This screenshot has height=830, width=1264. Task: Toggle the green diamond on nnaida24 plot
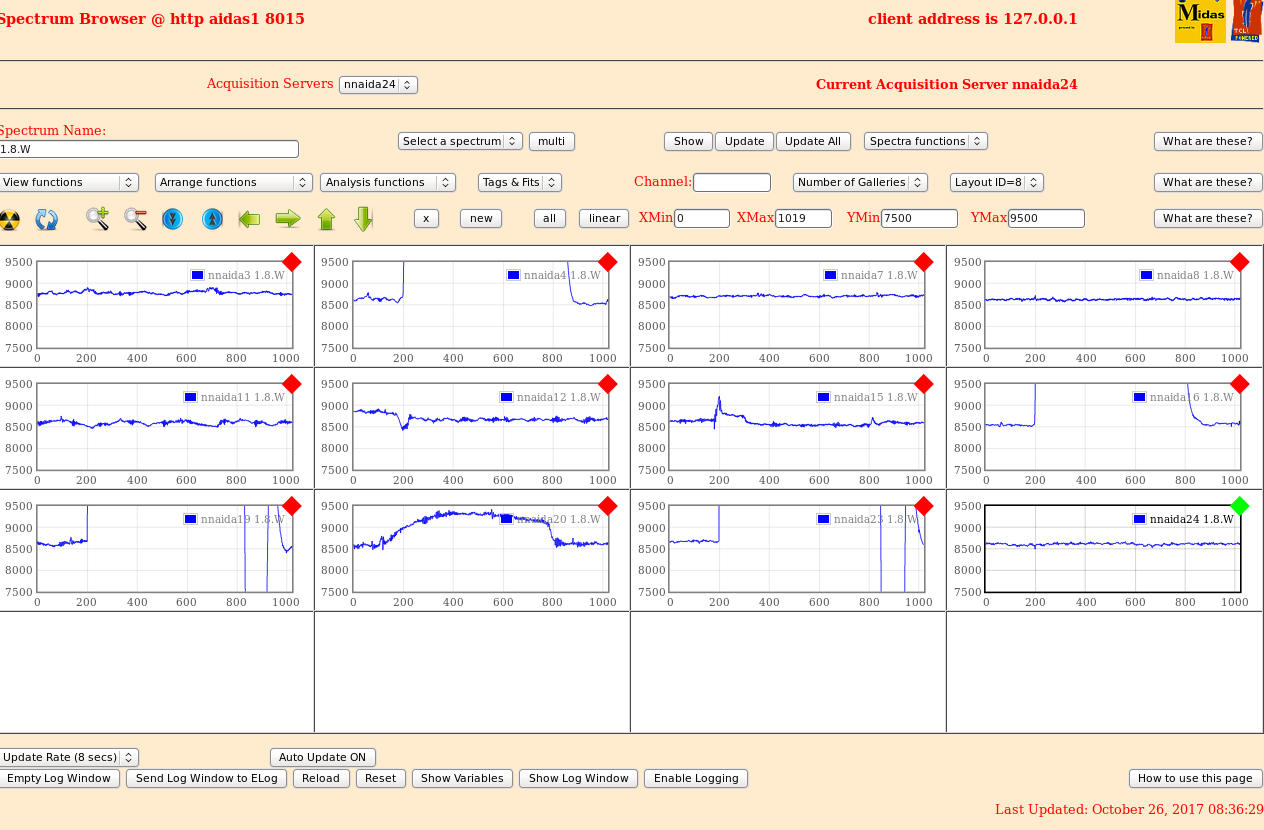pyautogui.click(x=1239, y=506)
